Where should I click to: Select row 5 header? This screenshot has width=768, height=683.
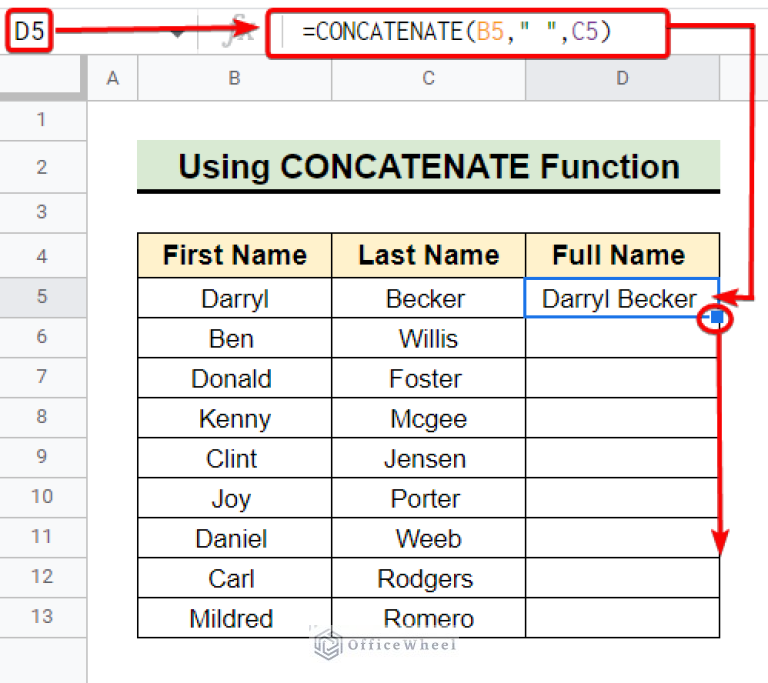(x=41, y=297)
